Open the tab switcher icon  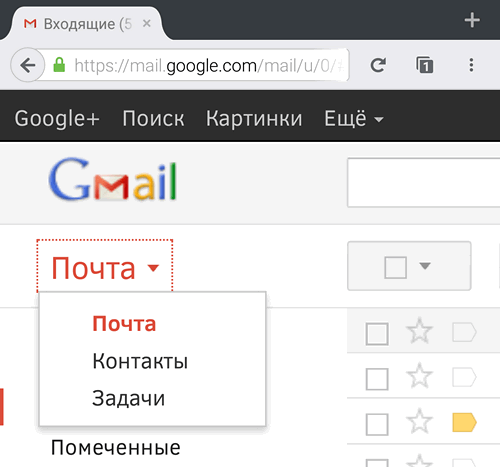[424, 65]
